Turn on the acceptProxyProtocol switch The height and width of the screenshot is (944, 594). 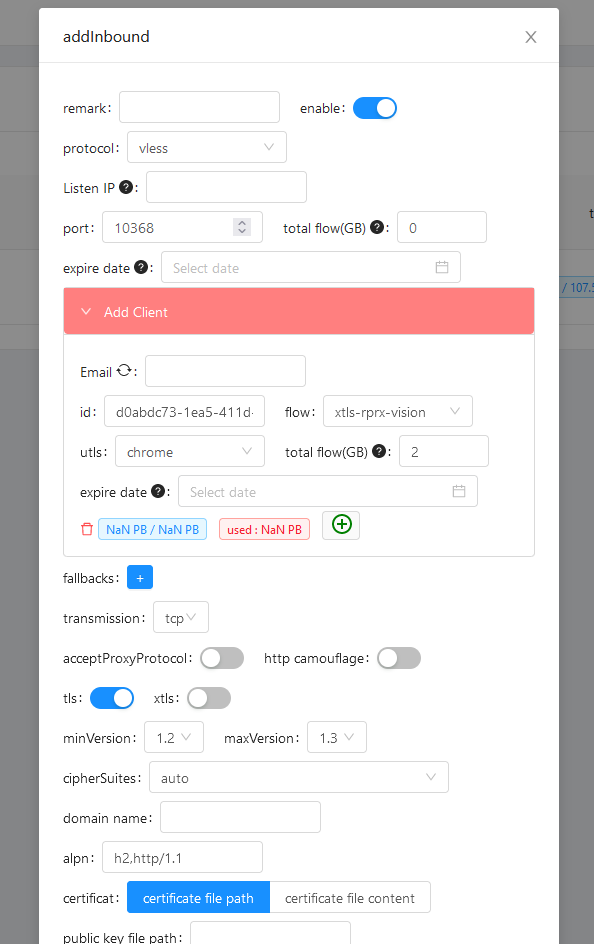coord(222,658)
